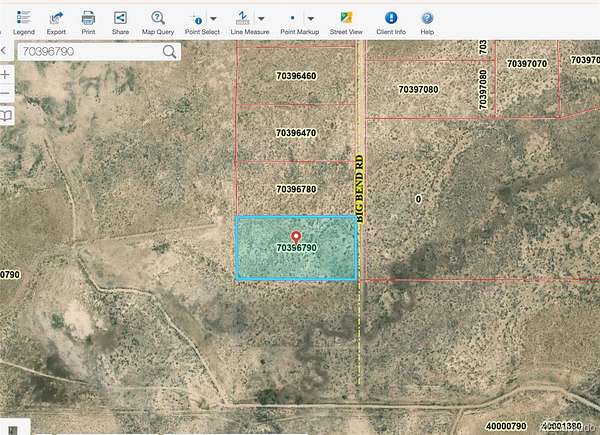
Task: Select parcel 70396780 on the map
Action: point(296,189)
